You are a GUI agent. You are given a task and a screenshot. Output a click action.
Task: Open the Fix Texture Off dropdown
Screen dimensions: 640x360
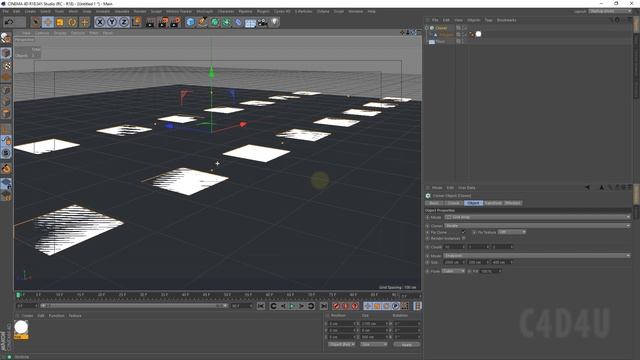click(511, 232)
